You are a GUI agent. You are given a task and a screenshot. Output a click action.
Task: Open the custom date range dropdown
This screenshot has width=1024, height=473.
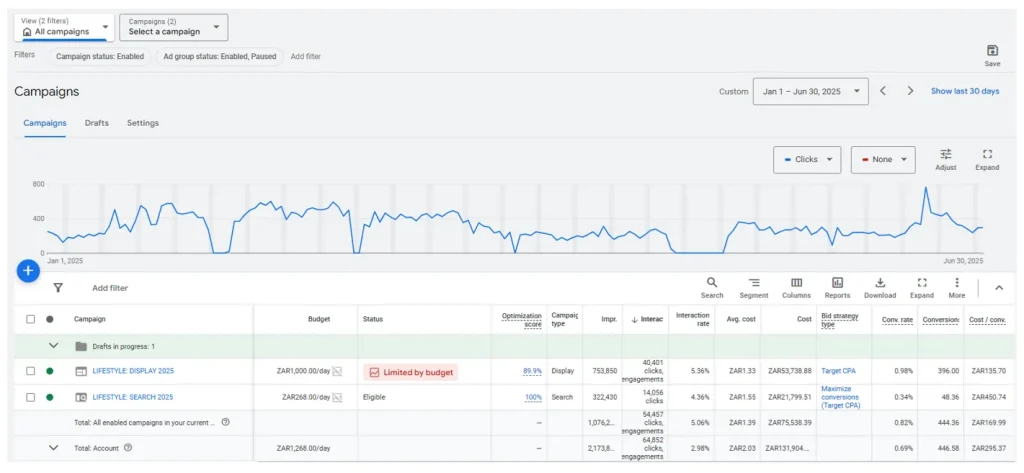coord(810,91)
